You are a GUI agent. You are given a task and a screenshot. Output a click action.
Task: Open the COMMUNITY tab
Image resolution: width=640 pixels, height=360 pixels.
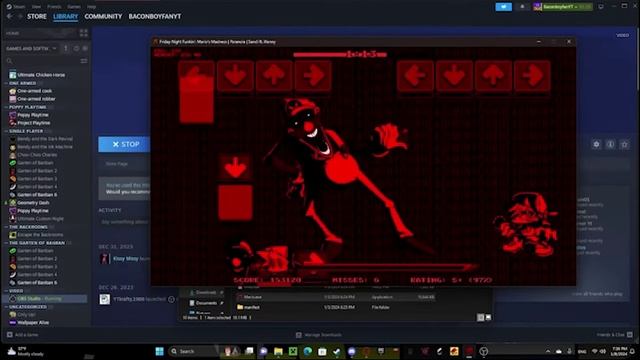(x=103, y=16)
